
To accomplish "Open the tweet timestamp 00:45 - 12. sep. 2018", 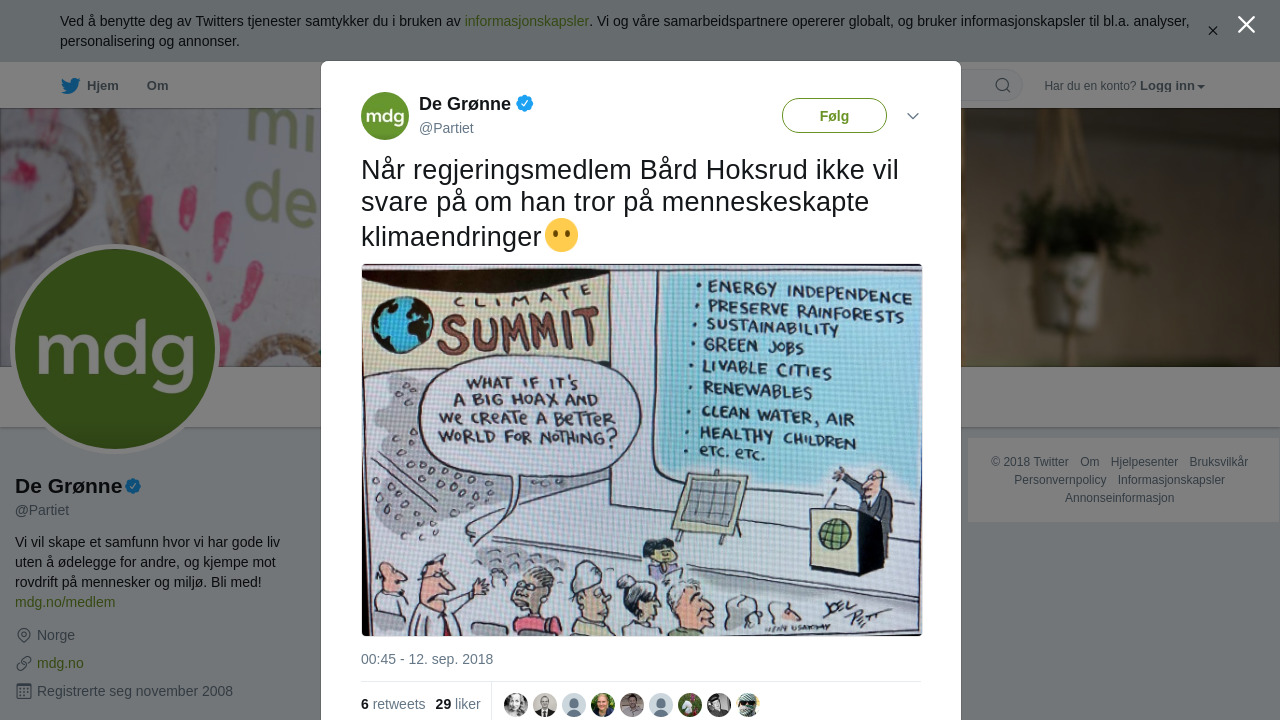I will pyautogui.click(x=427, y=659).
